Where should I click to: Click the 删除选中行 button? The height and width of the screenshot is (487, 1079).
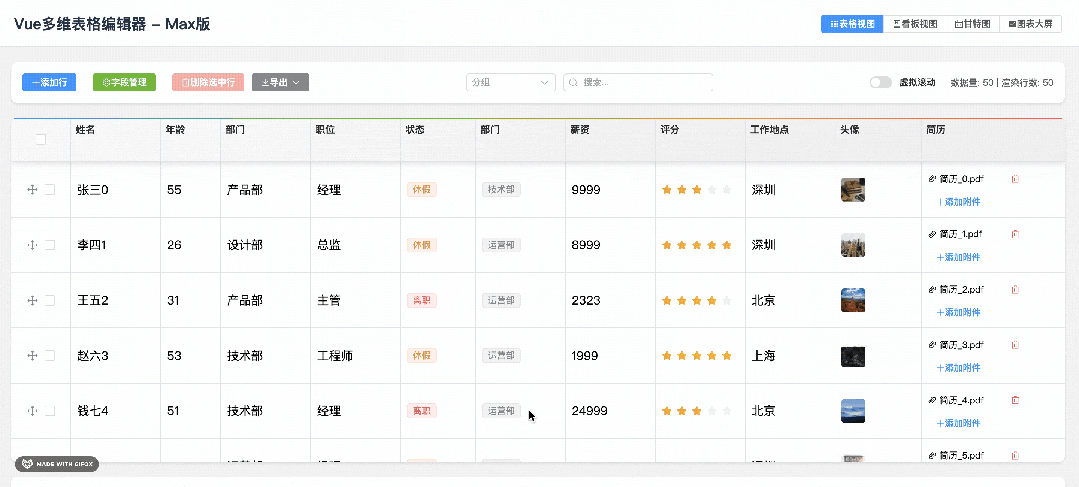pyautogui.click(x=209, y=83)
